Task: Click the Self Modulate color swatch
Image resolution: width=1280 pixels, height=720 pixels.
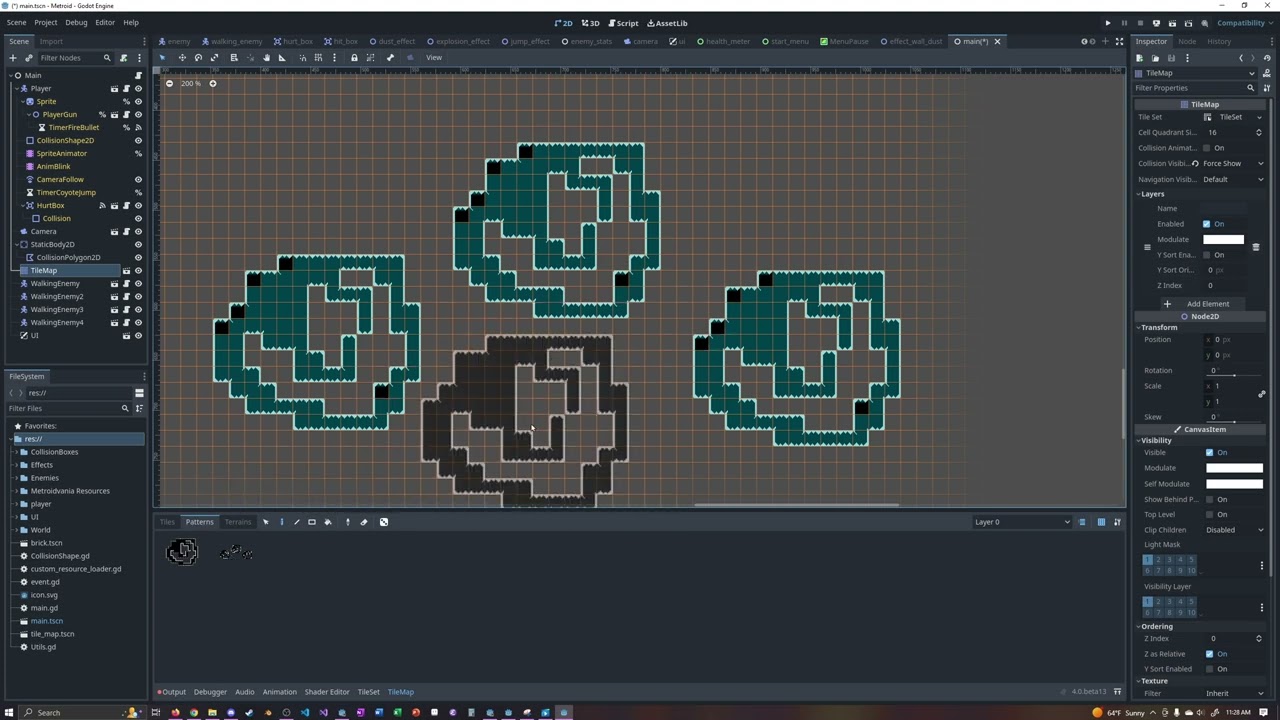Action: pos(1234,484)
